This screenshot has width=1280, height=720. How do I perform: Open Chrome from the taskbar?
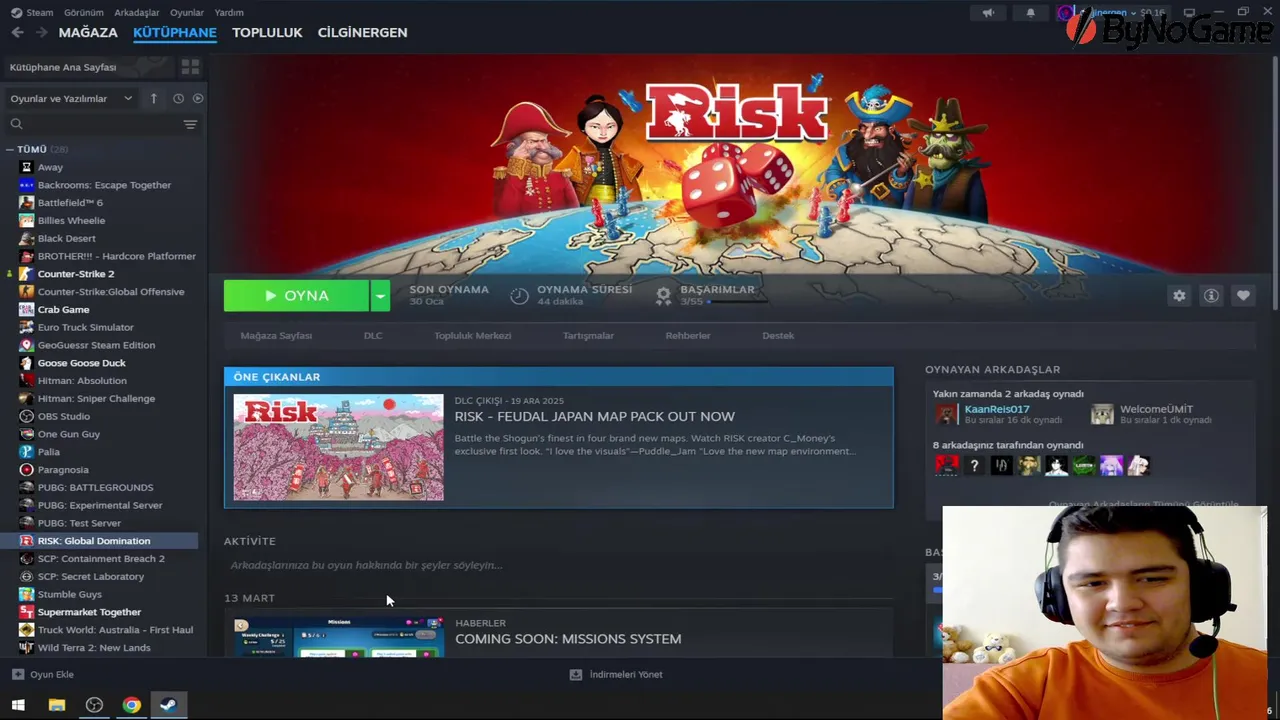click(131, 705)
